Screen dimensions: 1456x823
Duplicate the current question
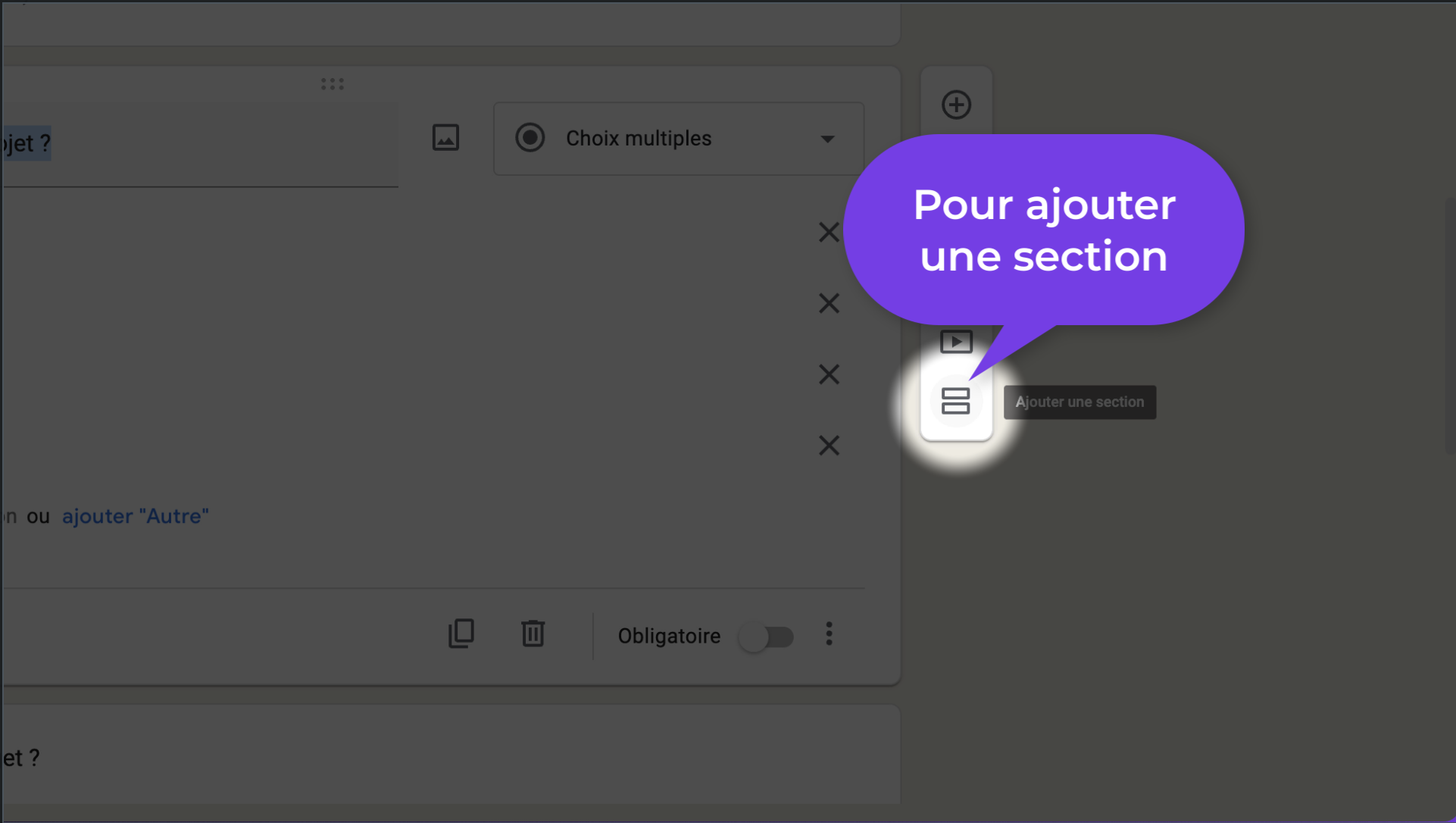pos(461,634)
